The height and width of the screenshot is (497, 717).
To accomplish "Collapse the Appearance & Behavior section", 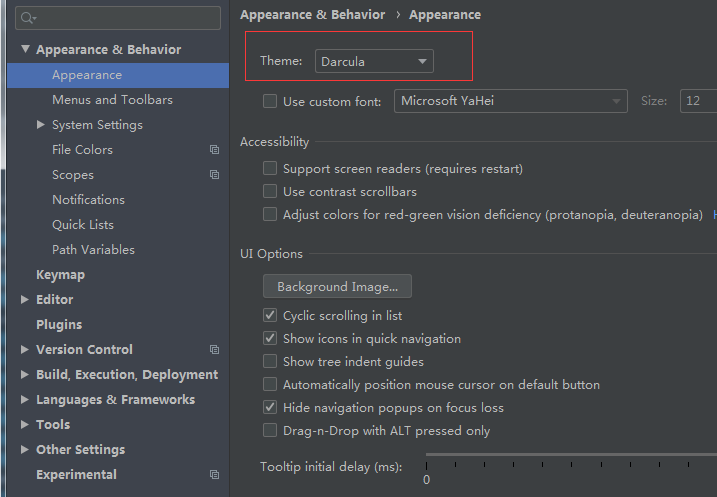I will [25, 50].
